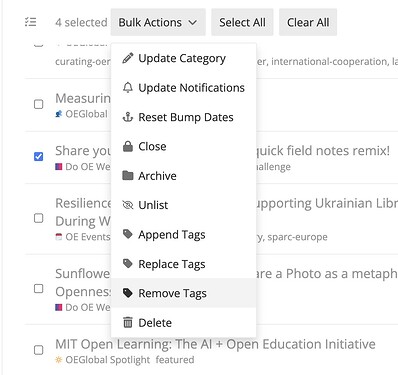Click the lock icon beside Close
398x375 pixels.
128,146
